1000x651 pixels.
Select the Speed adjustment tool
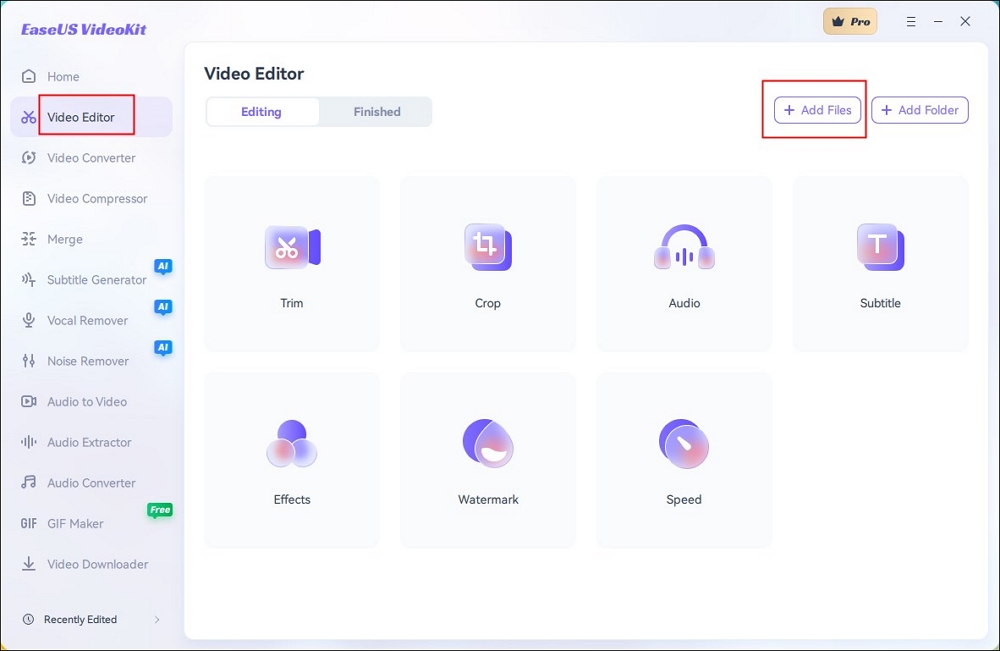click(683, 460)
